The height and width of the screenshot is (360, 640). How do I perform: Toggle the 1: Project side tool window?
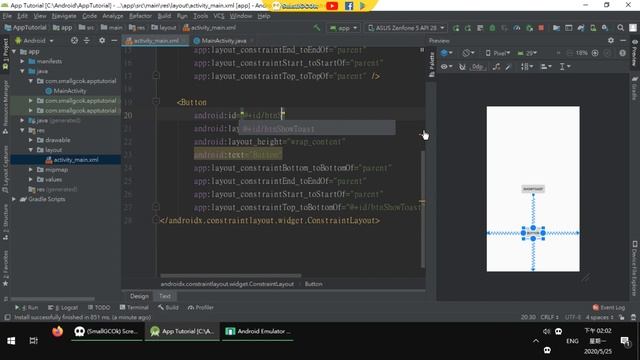click(5, 54)
